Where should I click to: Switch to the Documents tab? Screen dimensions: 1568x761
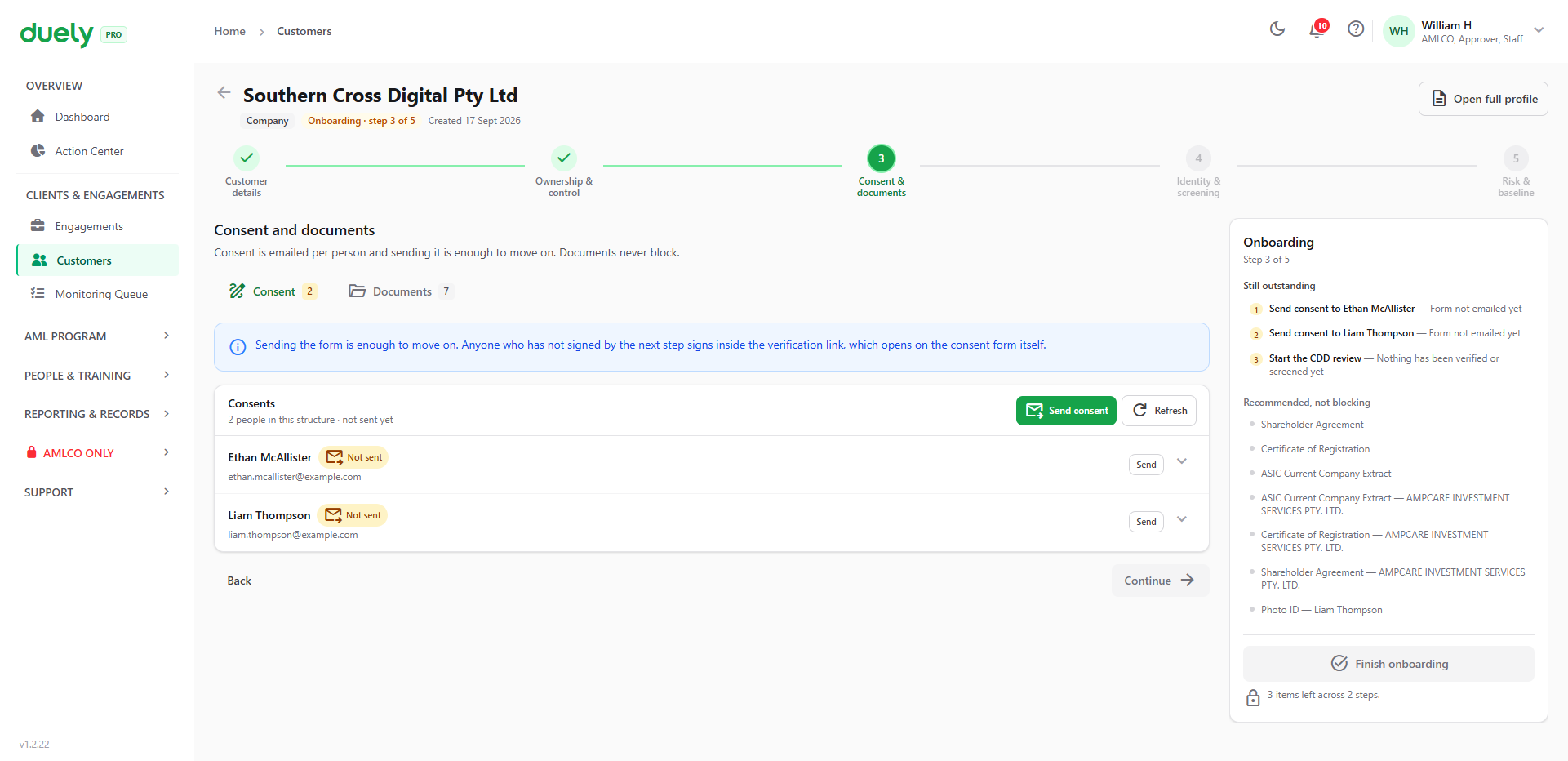click(x=401, y=291)
